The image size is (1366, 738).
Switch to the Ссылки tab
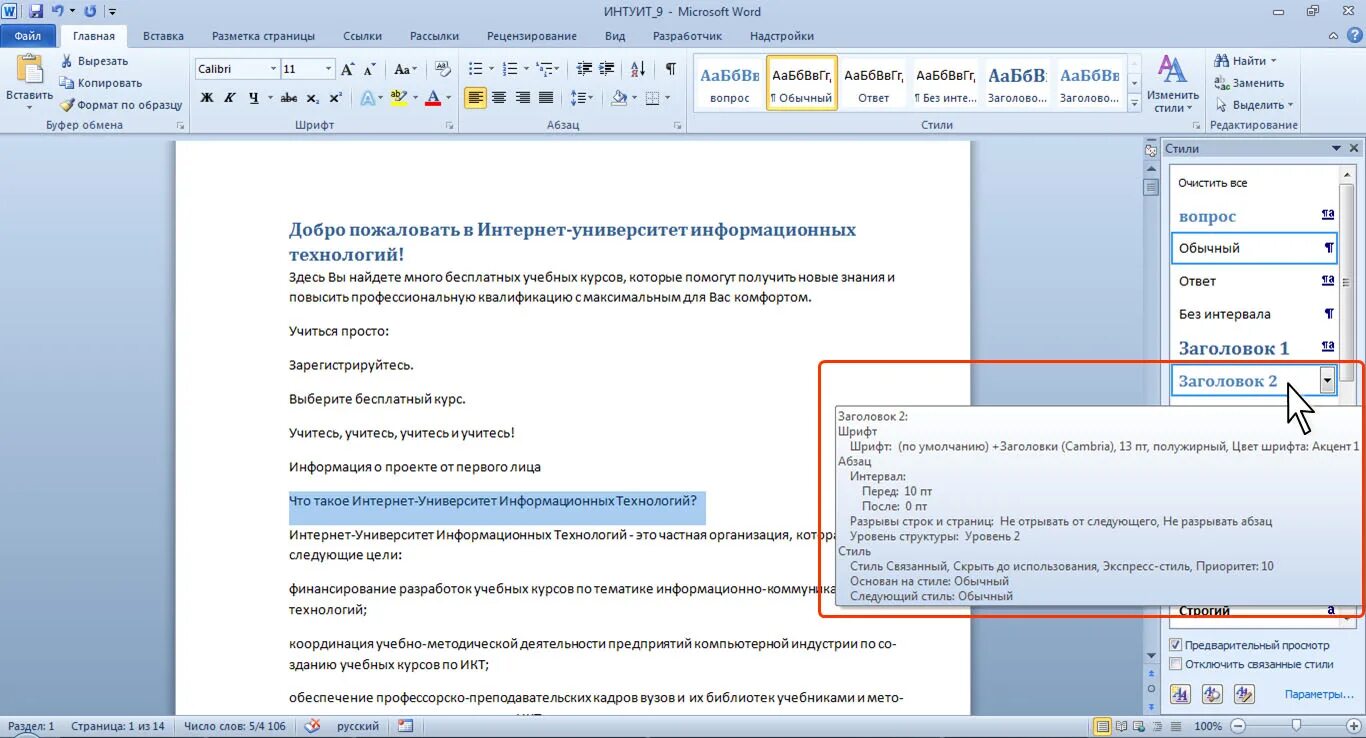pos(362,36)
